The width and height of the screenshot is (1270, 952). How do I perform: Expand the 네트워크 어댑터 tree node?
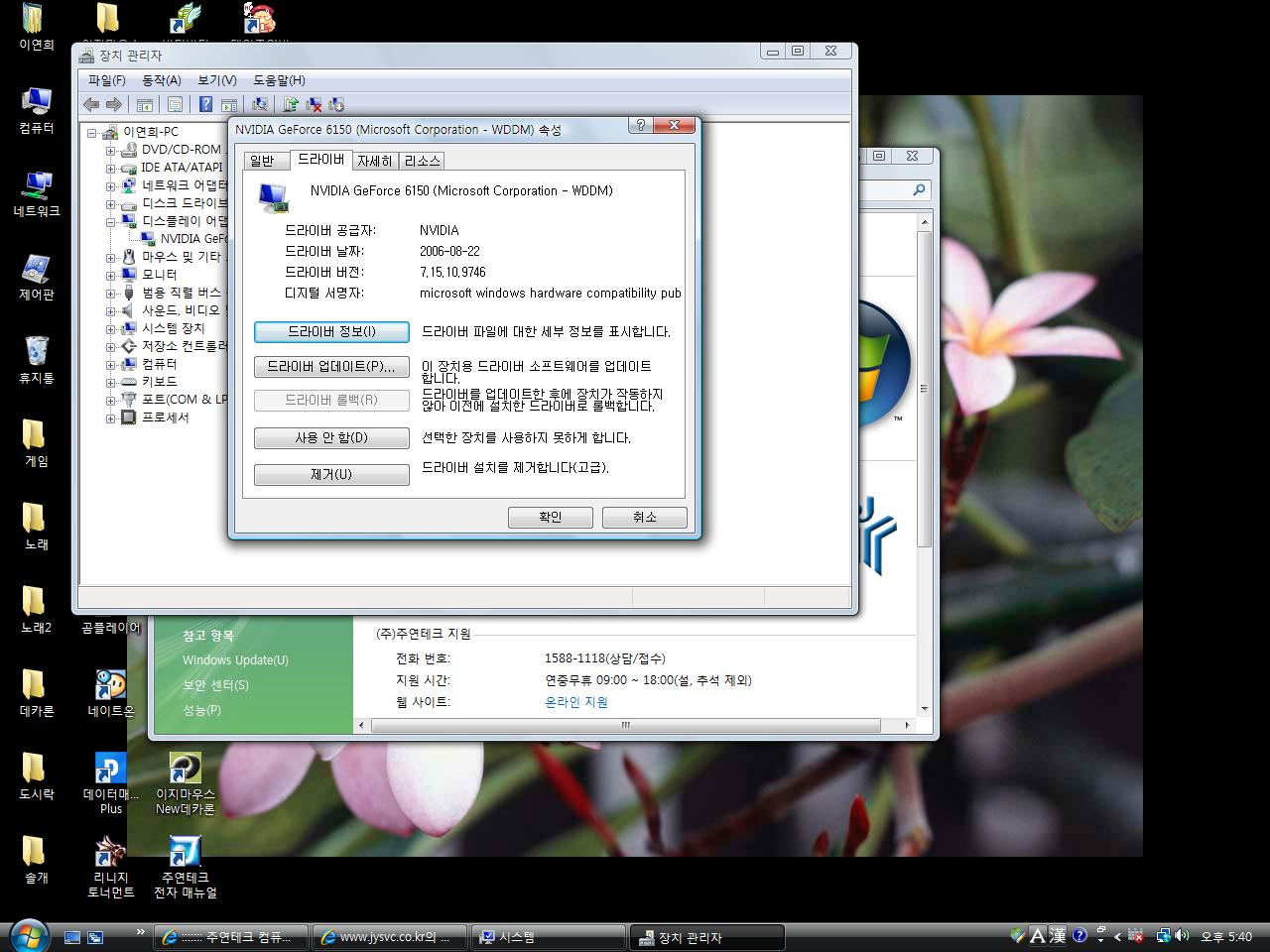(111, 185)
